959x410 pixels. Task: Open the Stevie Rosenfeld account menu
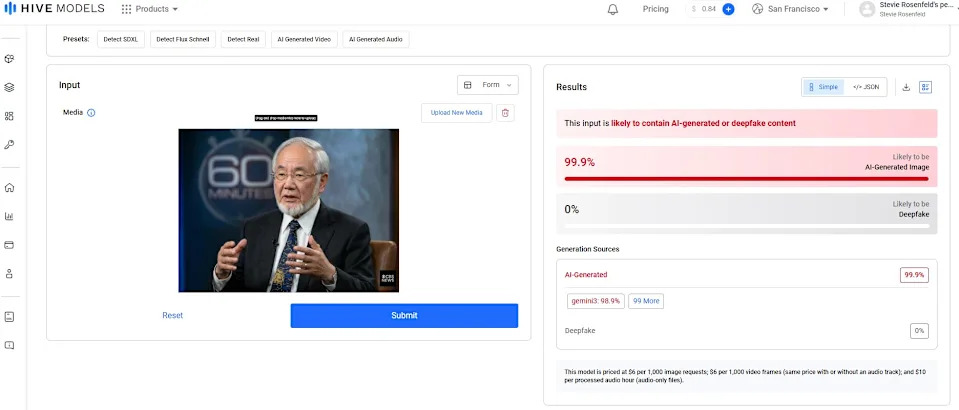tap(918, 9)
